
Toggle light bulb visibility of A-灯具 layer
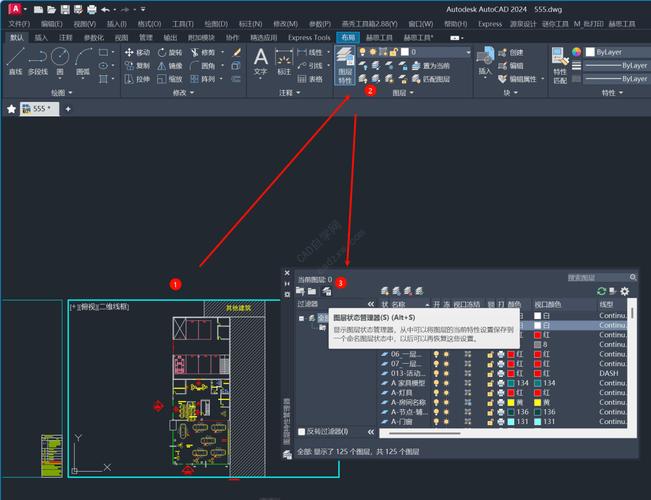point(435,393)
